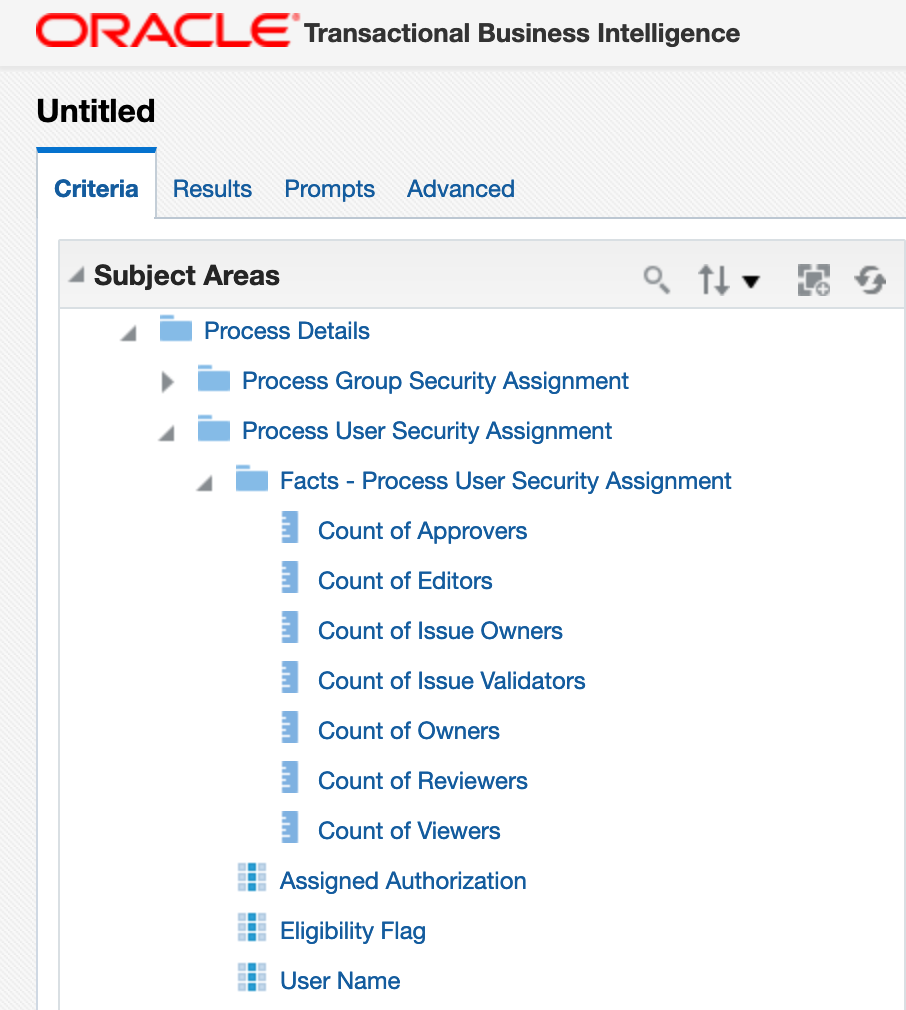Select the Count of Reviewers measure
This screenshot has height=1010, width=906.
tap(422, 781)
